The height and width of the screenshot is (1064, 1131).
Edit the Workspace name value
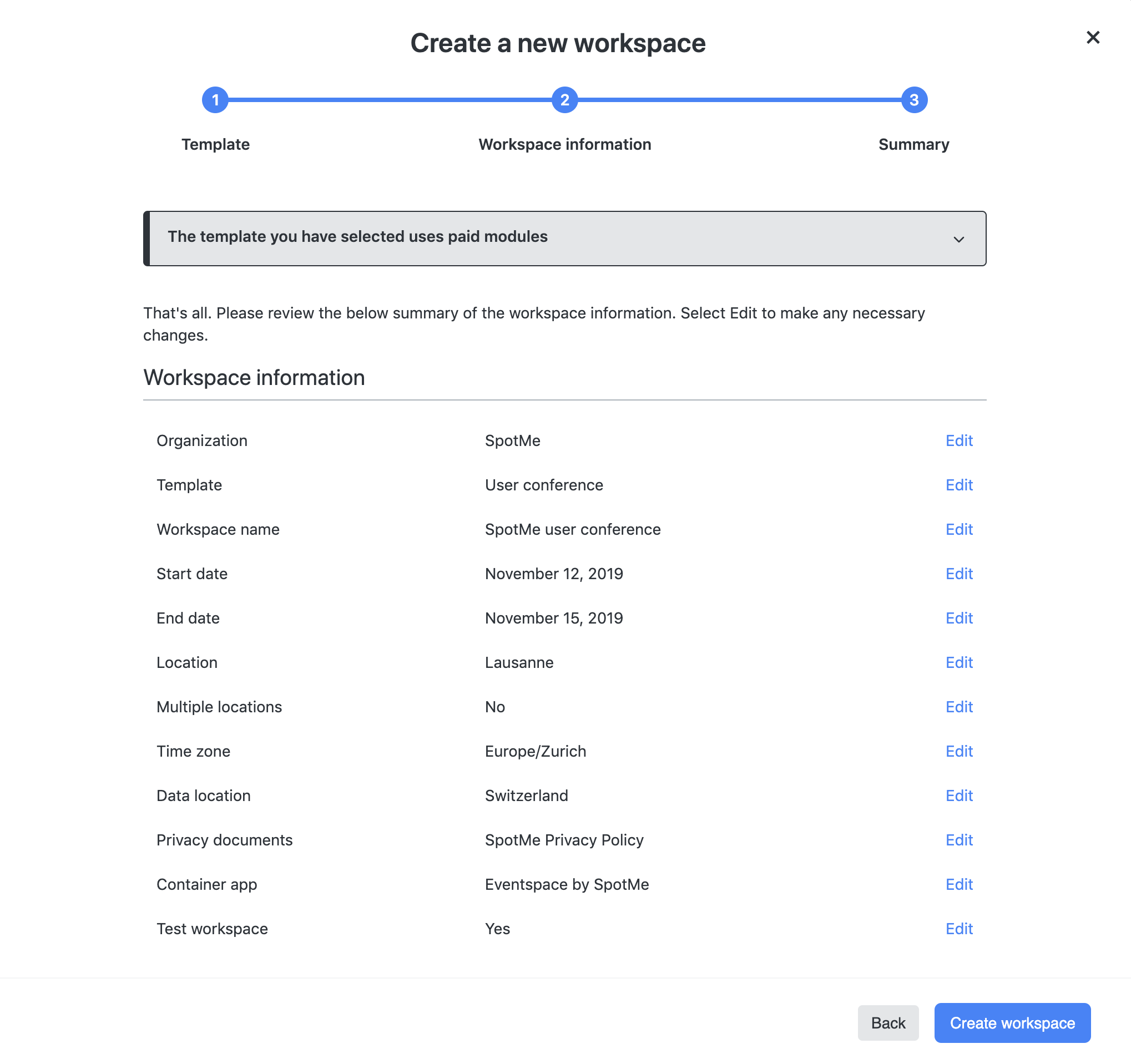[x=958, y=529]
